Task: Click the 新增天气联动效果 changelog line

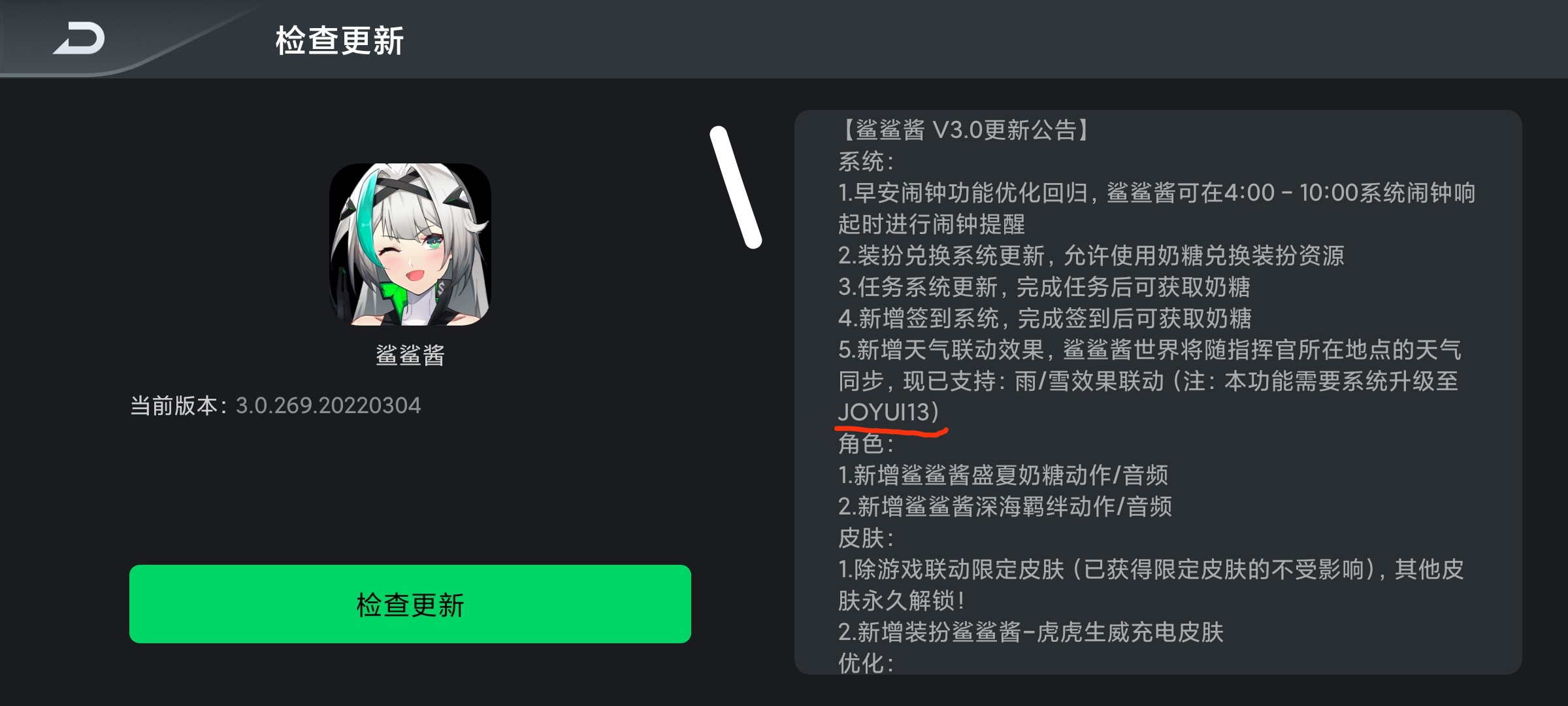Action: pyautogui.click(x=1150, y=380)
